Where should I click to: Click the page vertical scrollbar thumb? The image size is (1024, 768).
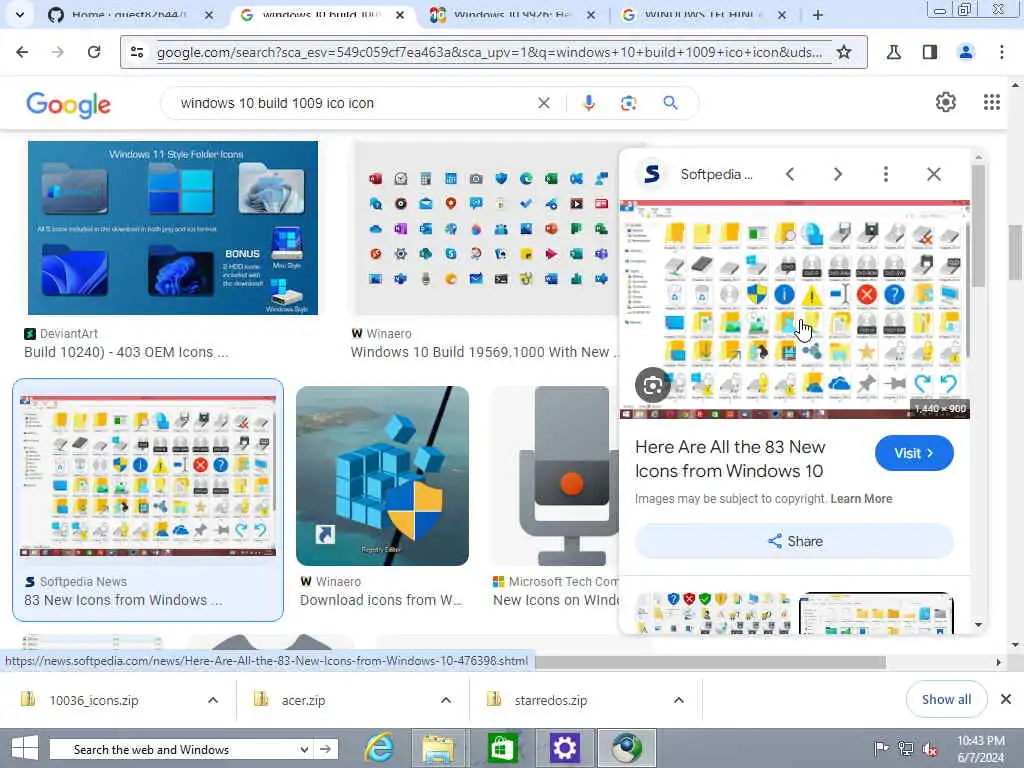(x=1015, y=252)
